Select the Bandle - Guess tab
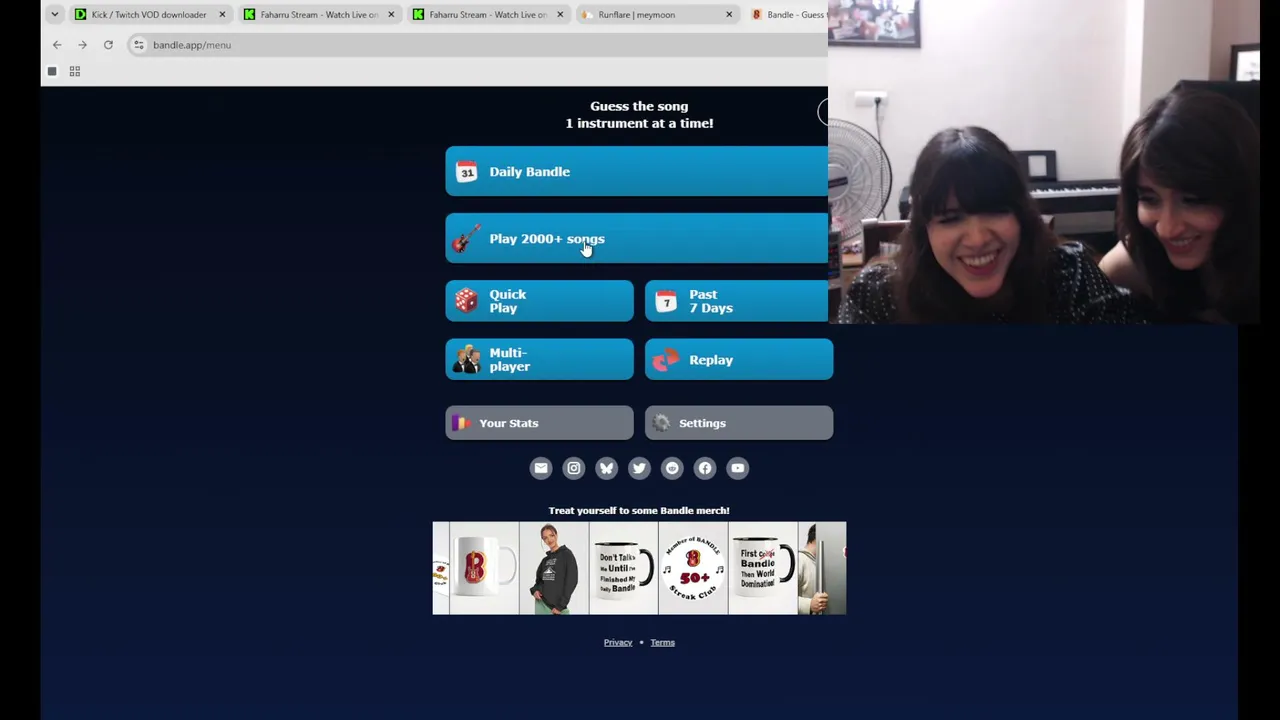 click(788, 15)
